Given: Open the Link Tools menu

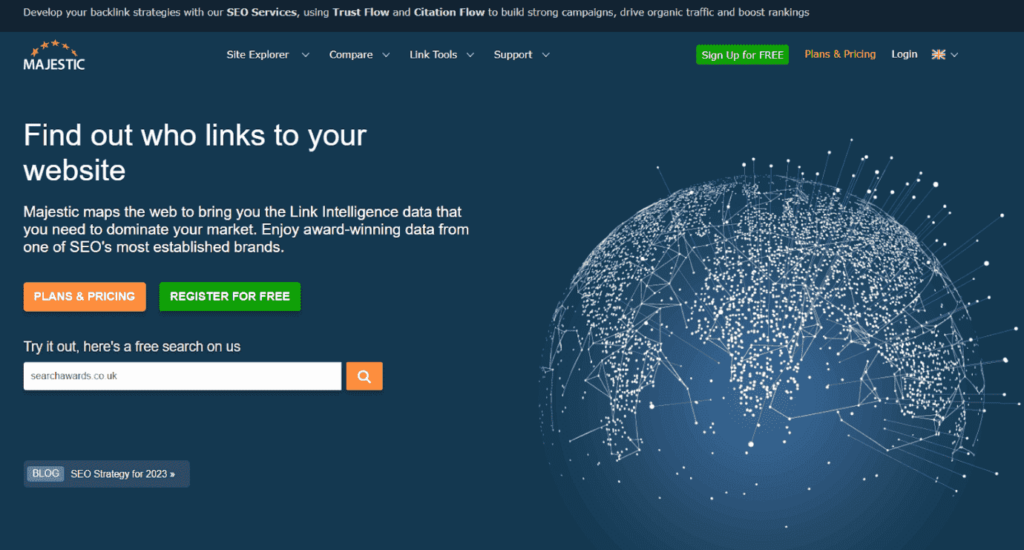Looking at the screenshot, I should click(433, 55).
